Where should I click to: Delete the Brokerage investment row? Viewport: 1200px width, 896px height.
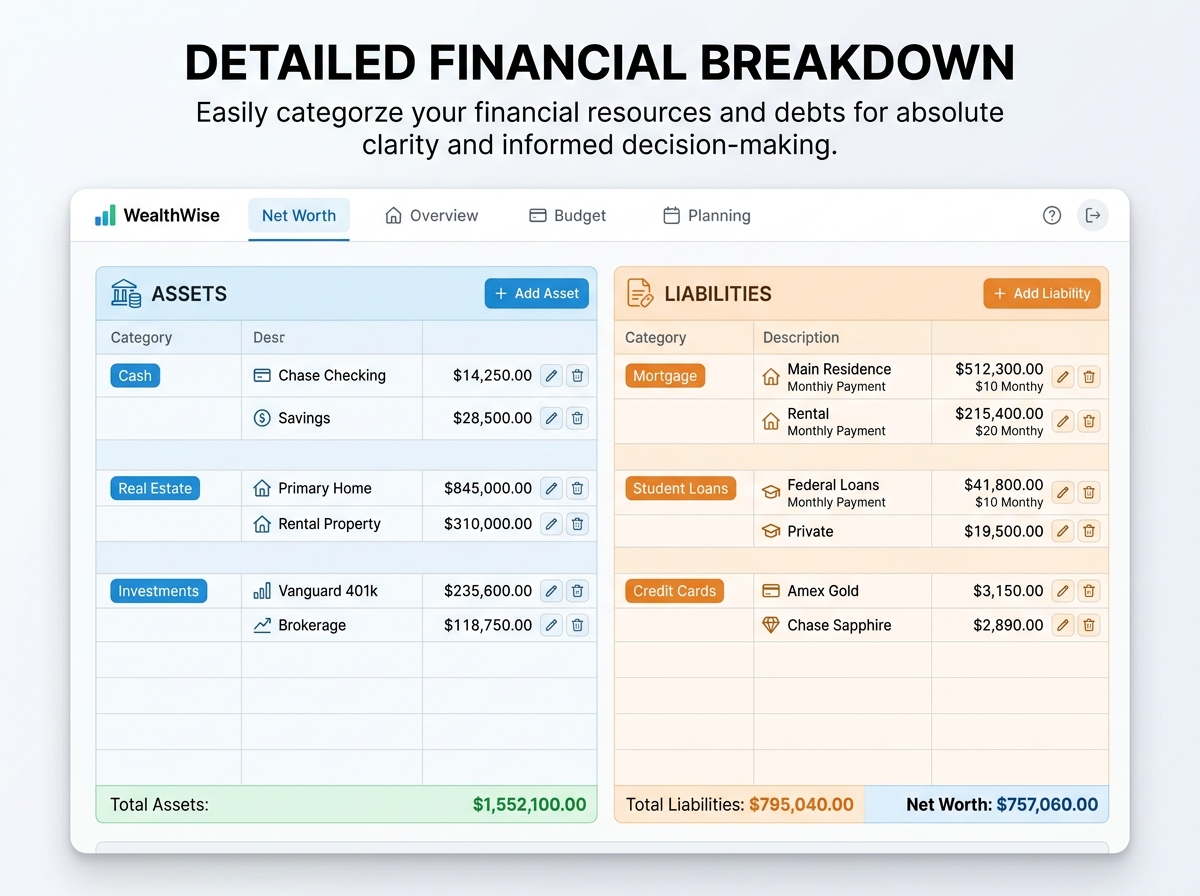click(x=577, y=625)
